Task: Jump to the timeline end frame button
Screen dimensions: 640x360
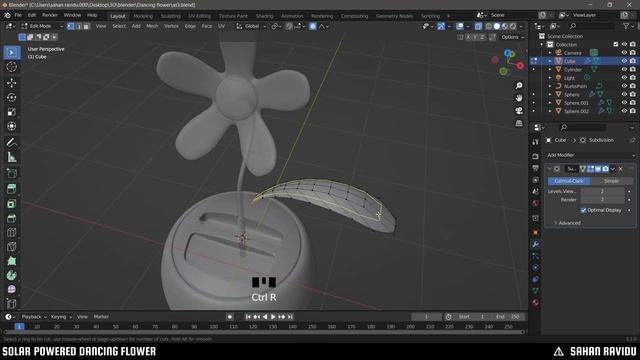Action: (x=290, y=317)
